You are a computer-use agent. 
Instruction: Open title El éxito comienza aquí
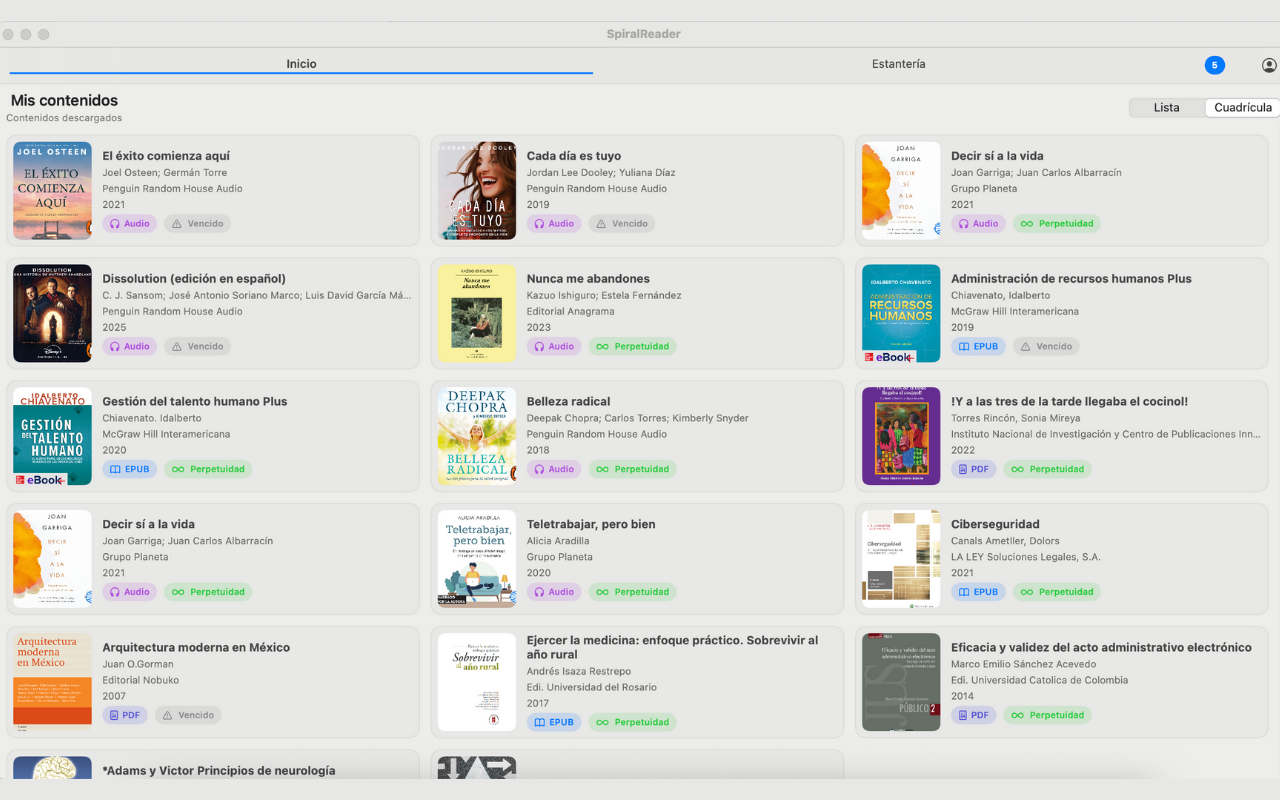166,156
